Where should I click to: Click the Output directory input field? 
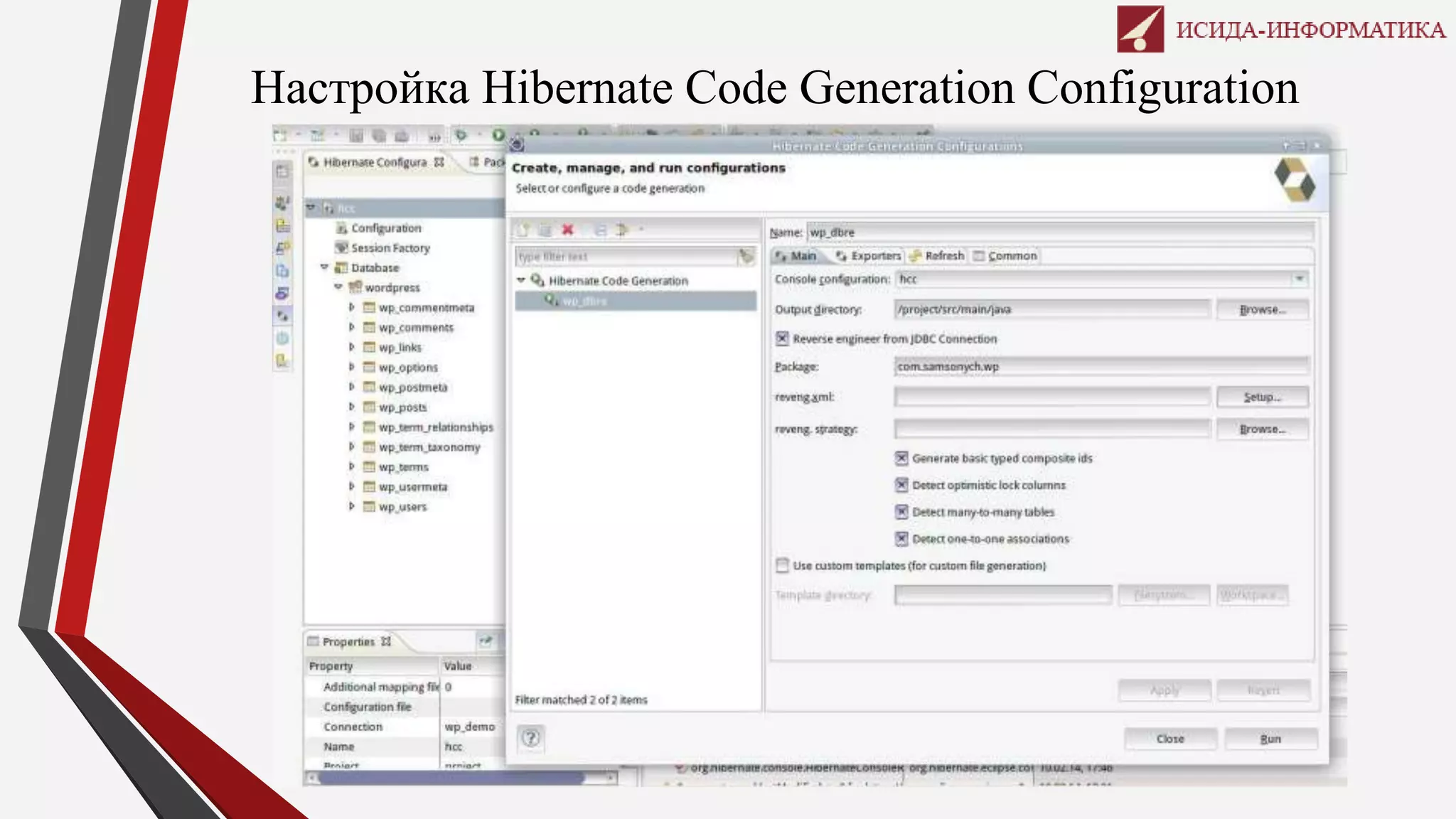1052,309
